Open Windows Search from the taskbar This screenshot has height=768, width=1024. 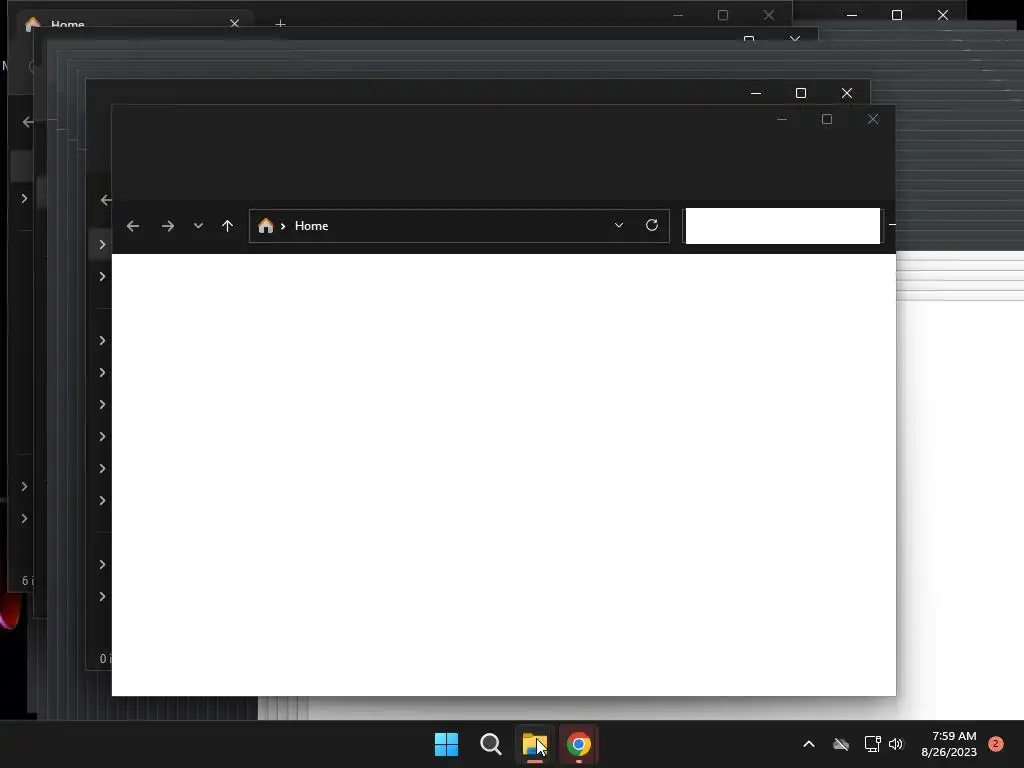pyautogui.click(x=490, y=744)
